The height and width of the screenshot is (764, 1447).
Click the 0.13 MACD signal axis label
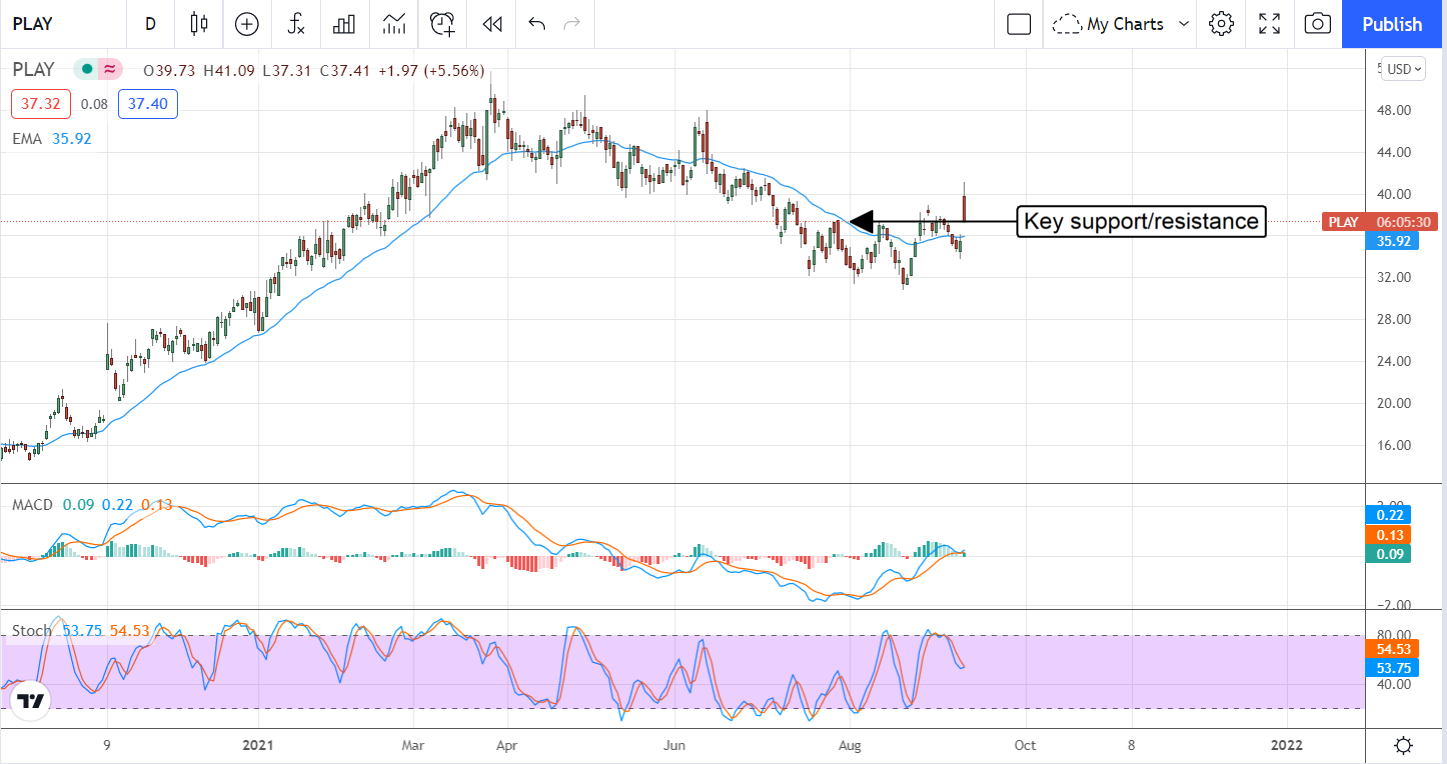coord(1388,535)
